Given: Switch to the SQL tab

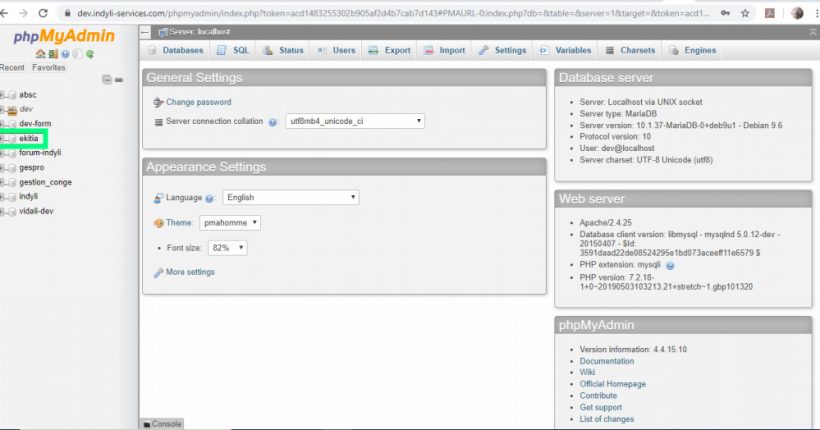Looking at the screenshot, I should pyautogui.click(x=233, y=50).
